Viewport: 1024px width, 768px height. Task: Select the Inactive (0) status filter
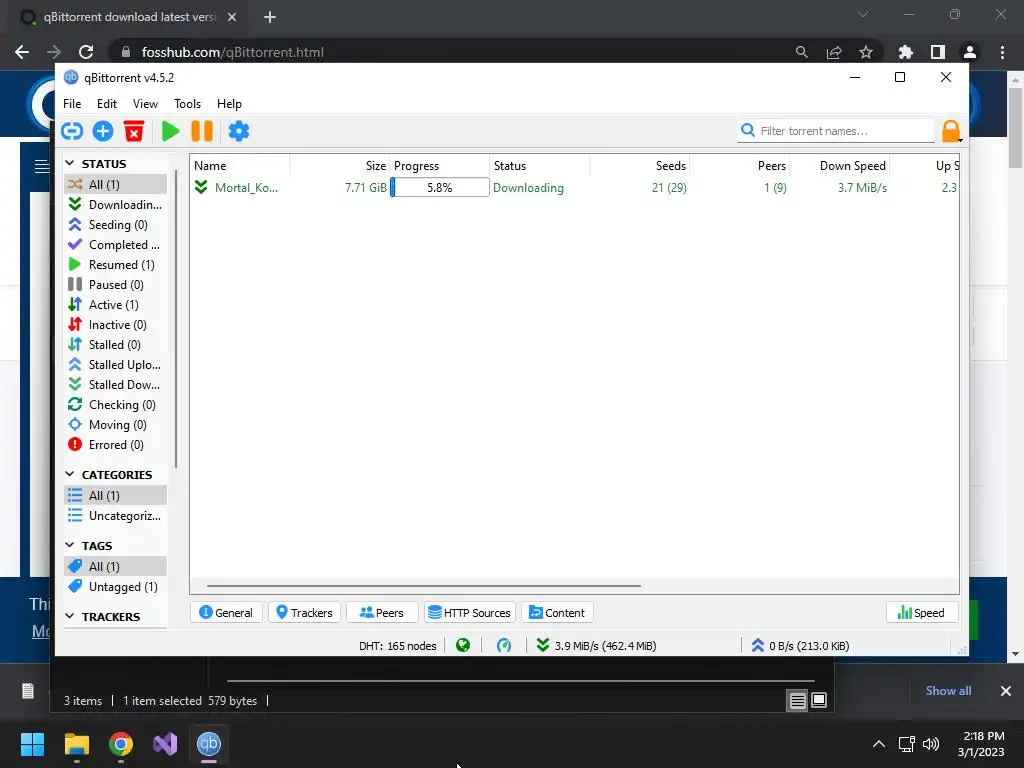coord(116,325)
